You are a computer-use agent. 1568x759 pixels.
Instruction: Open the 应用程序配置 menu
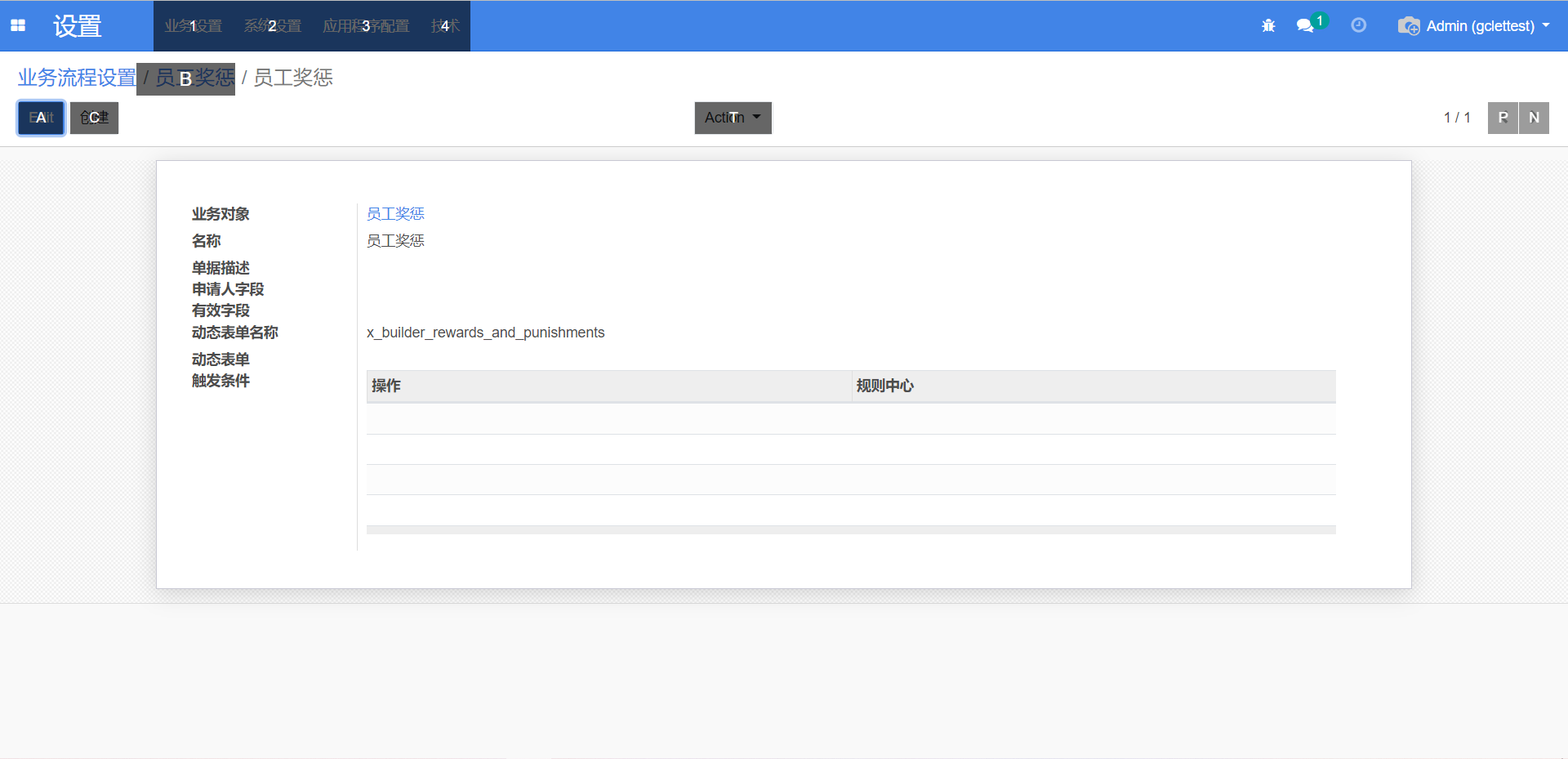366,26
